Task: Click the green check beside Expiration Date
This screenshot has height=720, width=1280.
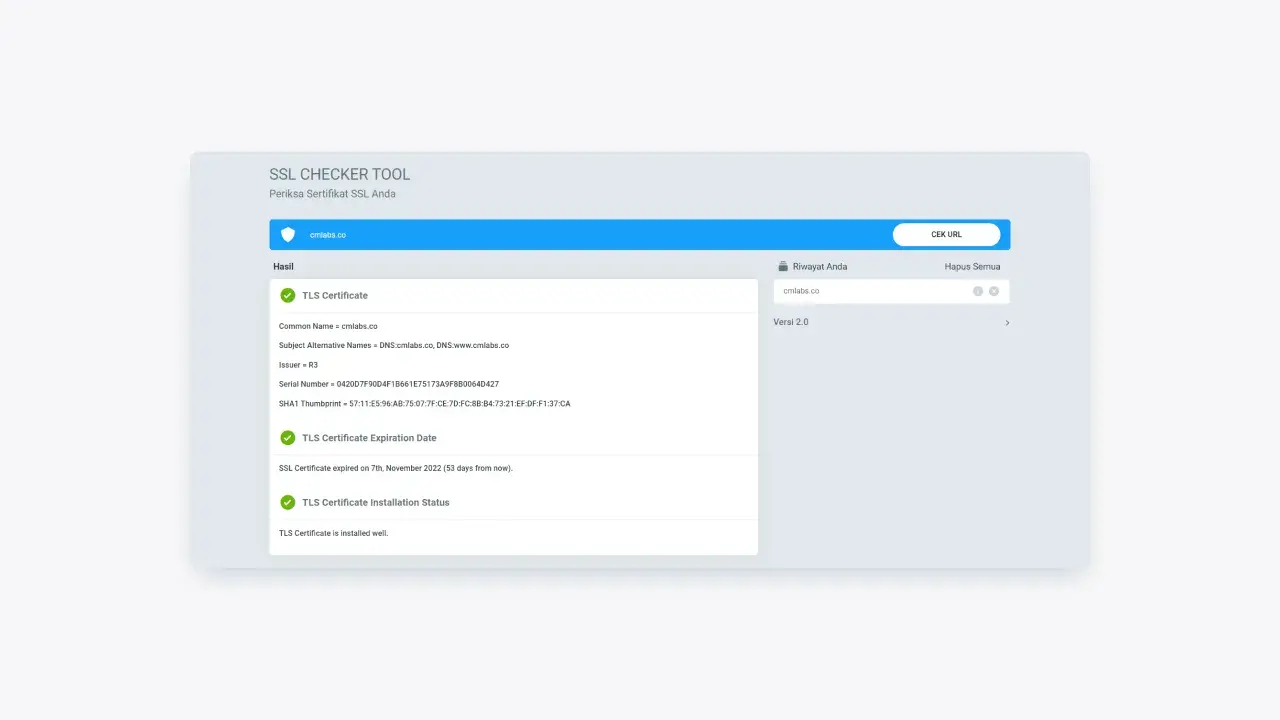Action: click(x=288, y=438)
